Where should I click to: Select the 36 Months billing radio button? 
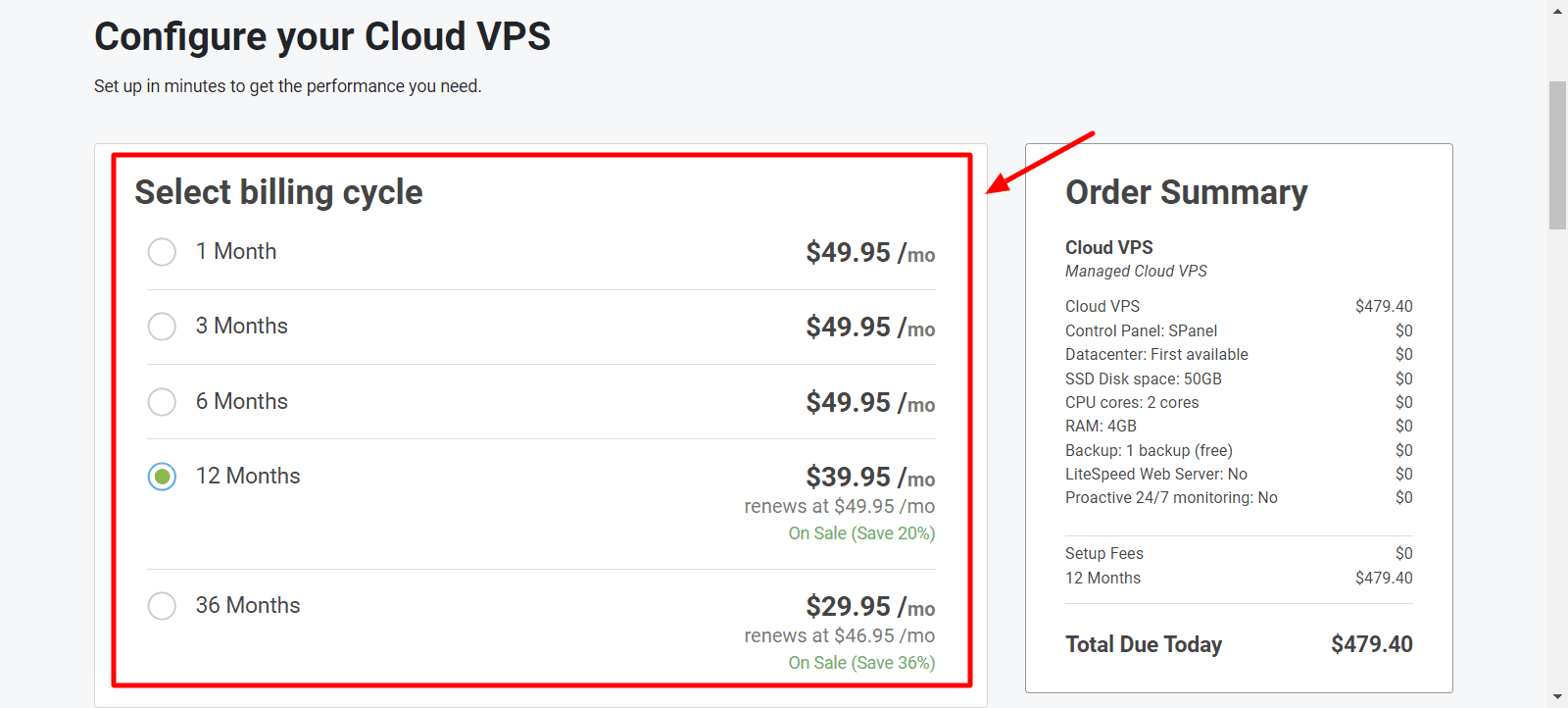click(x=162, y=606)
